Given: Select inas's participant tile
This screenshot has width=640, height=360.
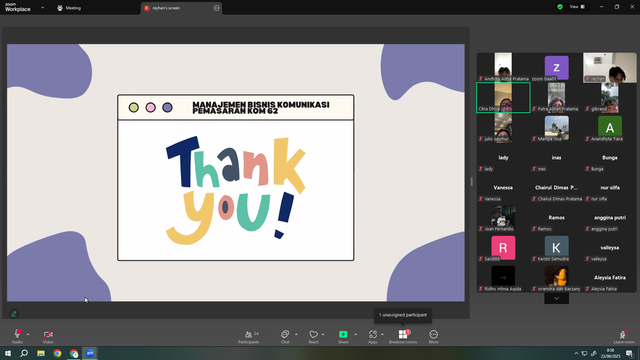Looking at the screenshot, I should (x=557, y=158).
